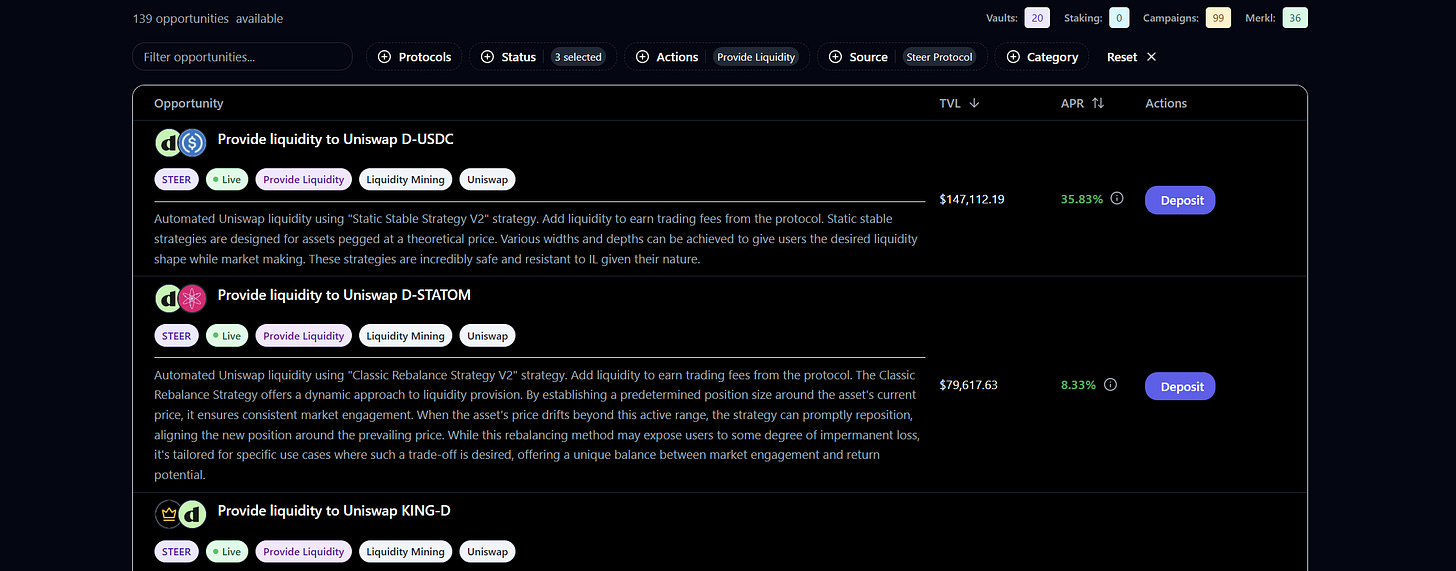
Task: Click the purple Provide Liquidity tag in KING-D row
Action: (x=303, y=551)
